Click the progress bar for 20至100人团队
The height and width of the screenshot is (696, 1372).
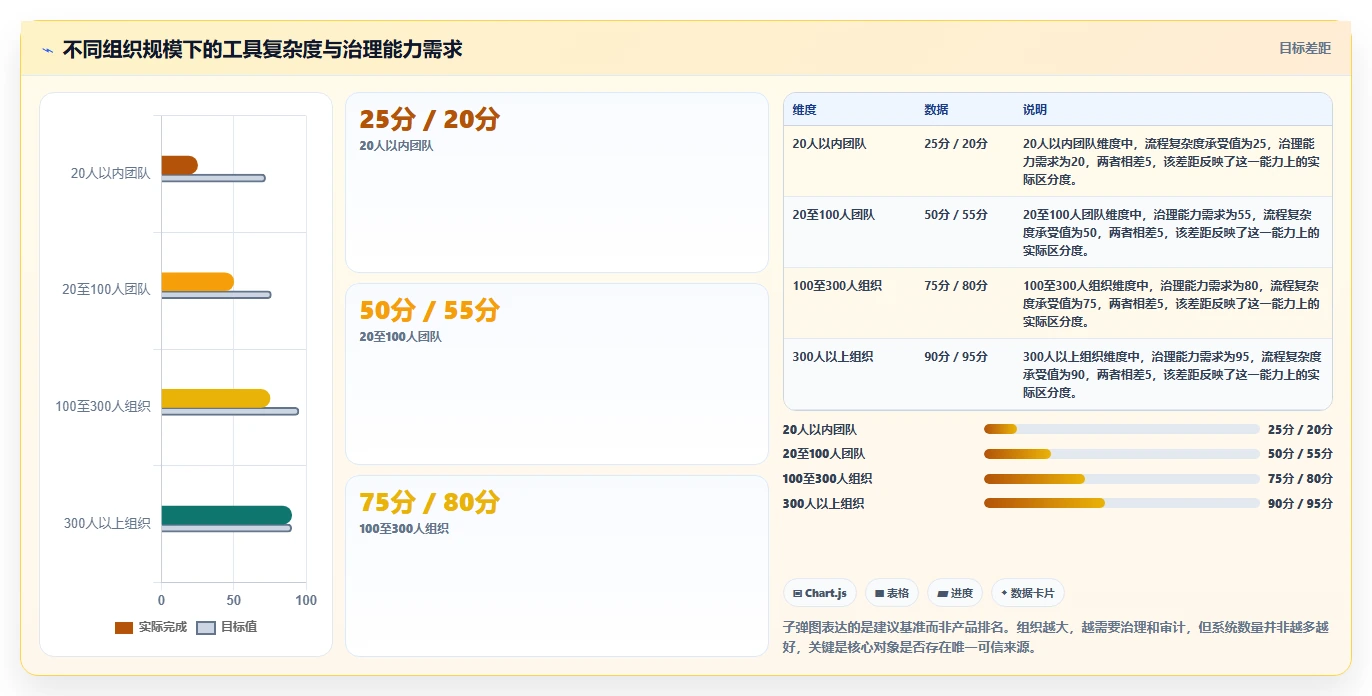[x=1121, y=454]
